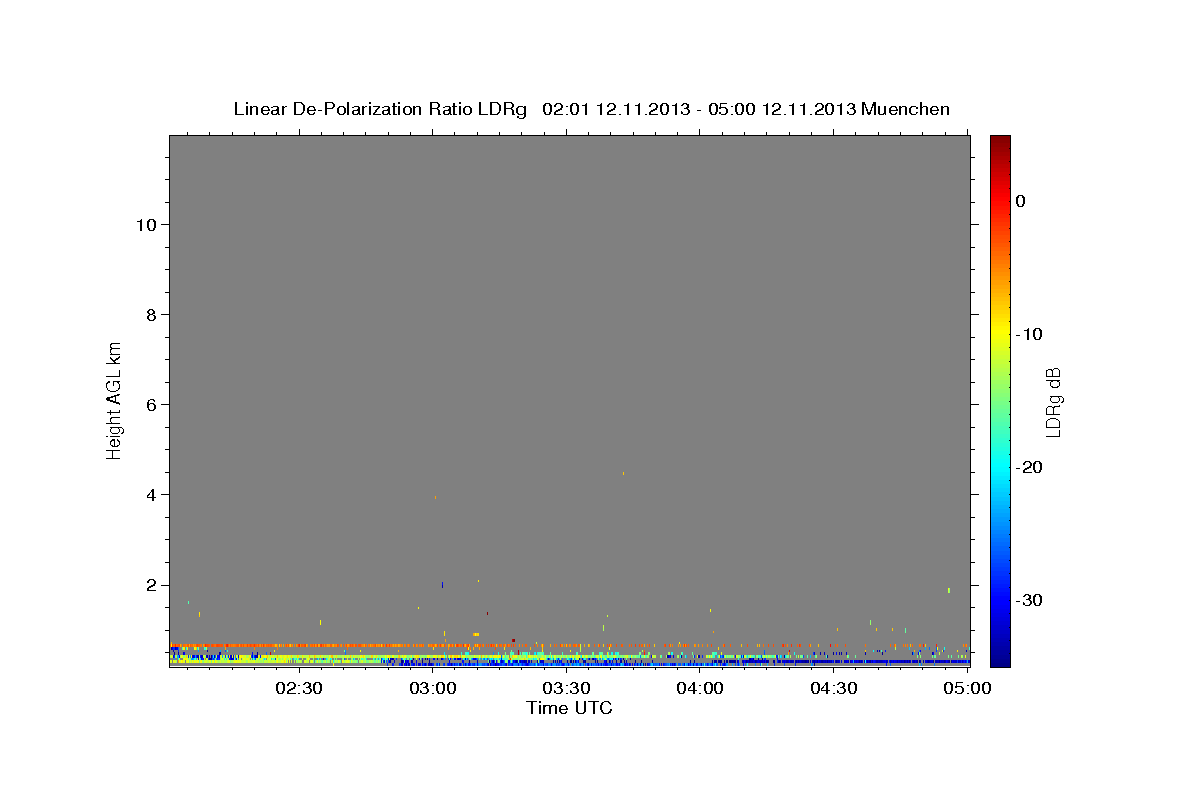Click the height axis value 2

coord(149,585)
